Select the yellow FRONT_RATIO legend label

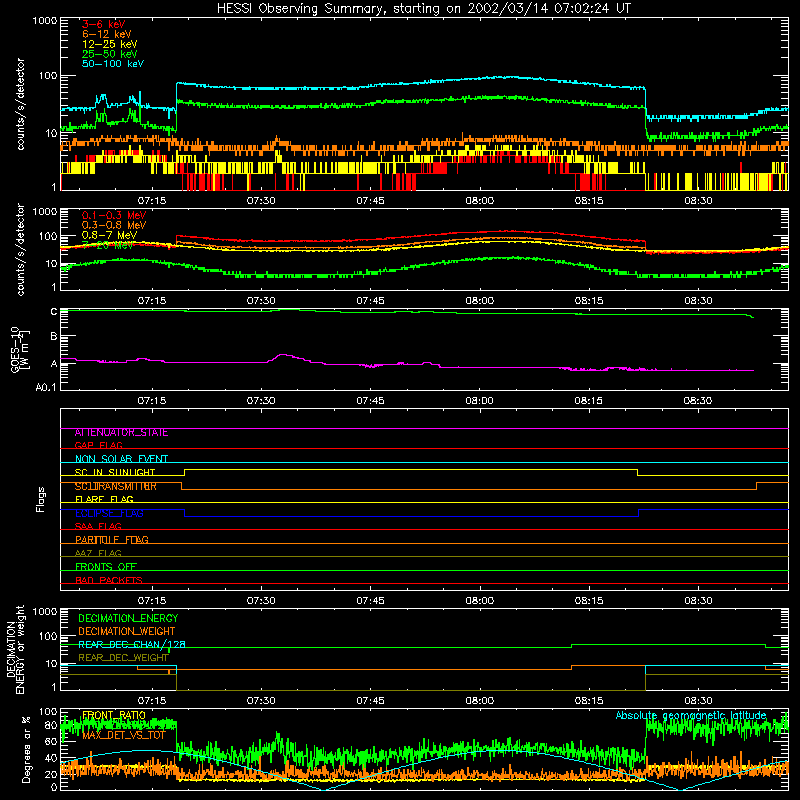click(114, 715)
